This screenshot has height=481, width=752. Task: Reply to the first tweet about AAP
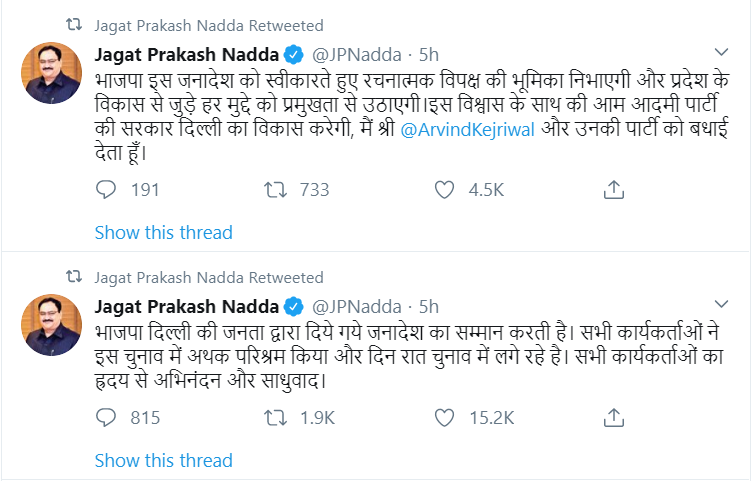click(x=107, y=190)
